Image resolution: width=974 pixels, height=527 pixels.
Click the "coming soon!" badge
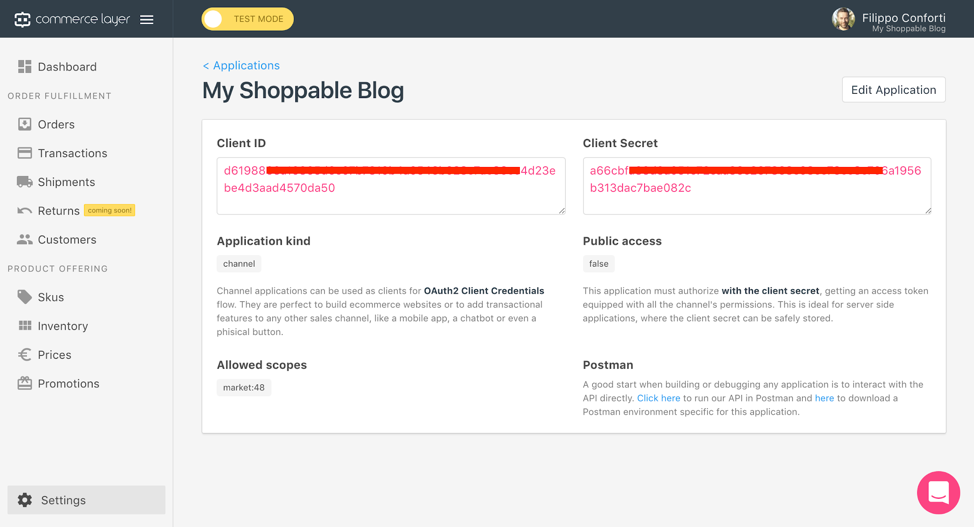pyautogui.click(x=109, y=211)
